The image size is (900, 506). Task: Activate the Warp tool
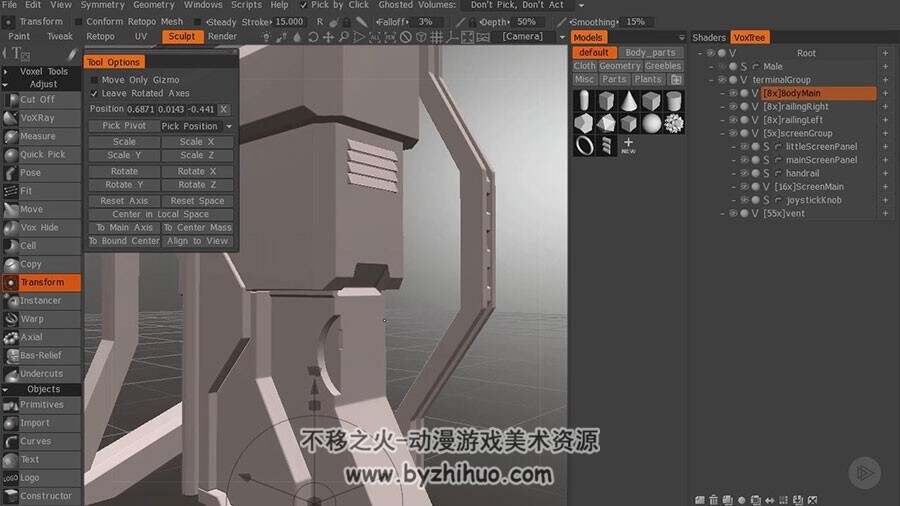(x=40, y=319)
